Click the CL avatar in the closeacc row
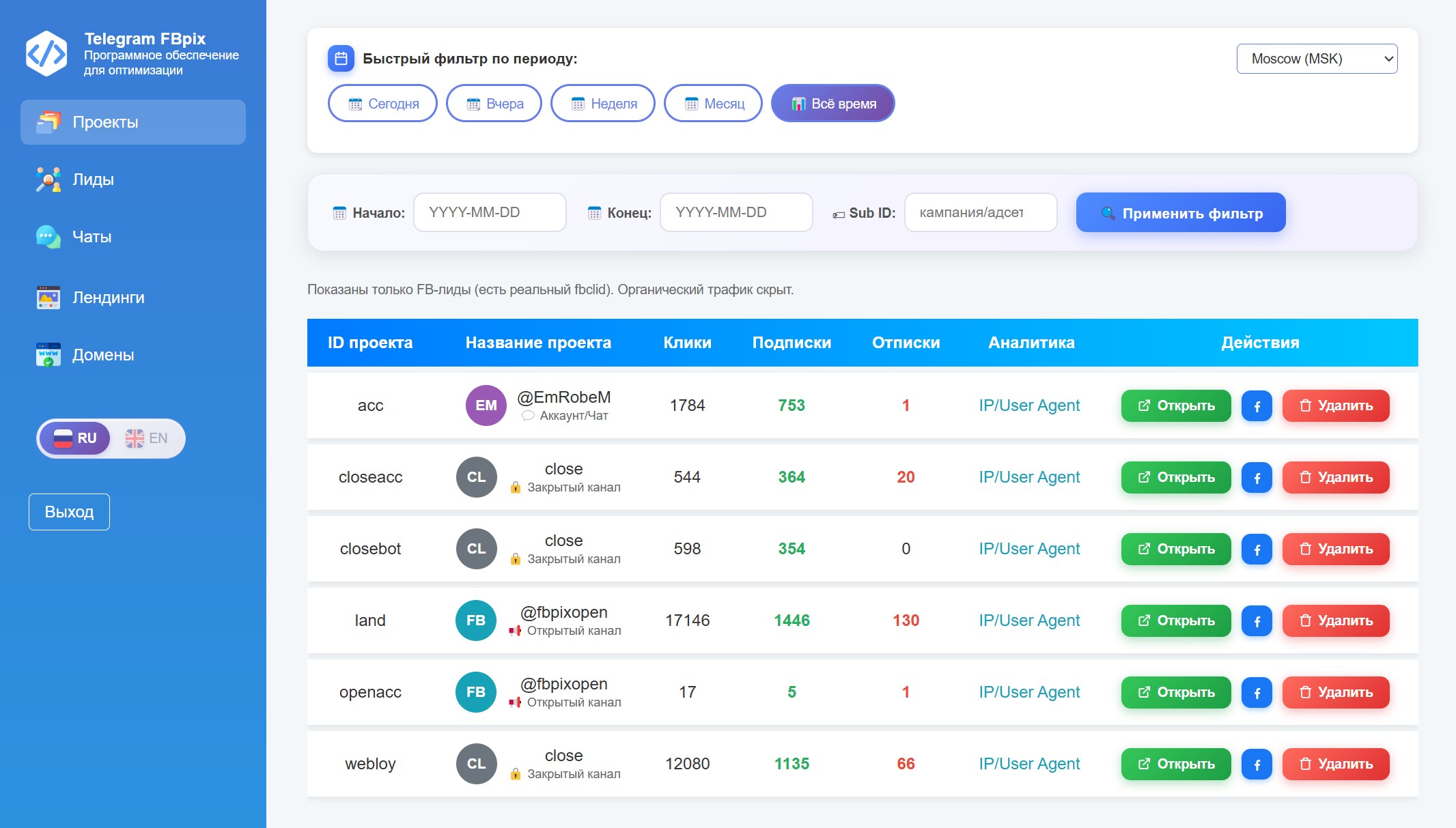This screenshot has height=828, width=1456. pos(477,477)
